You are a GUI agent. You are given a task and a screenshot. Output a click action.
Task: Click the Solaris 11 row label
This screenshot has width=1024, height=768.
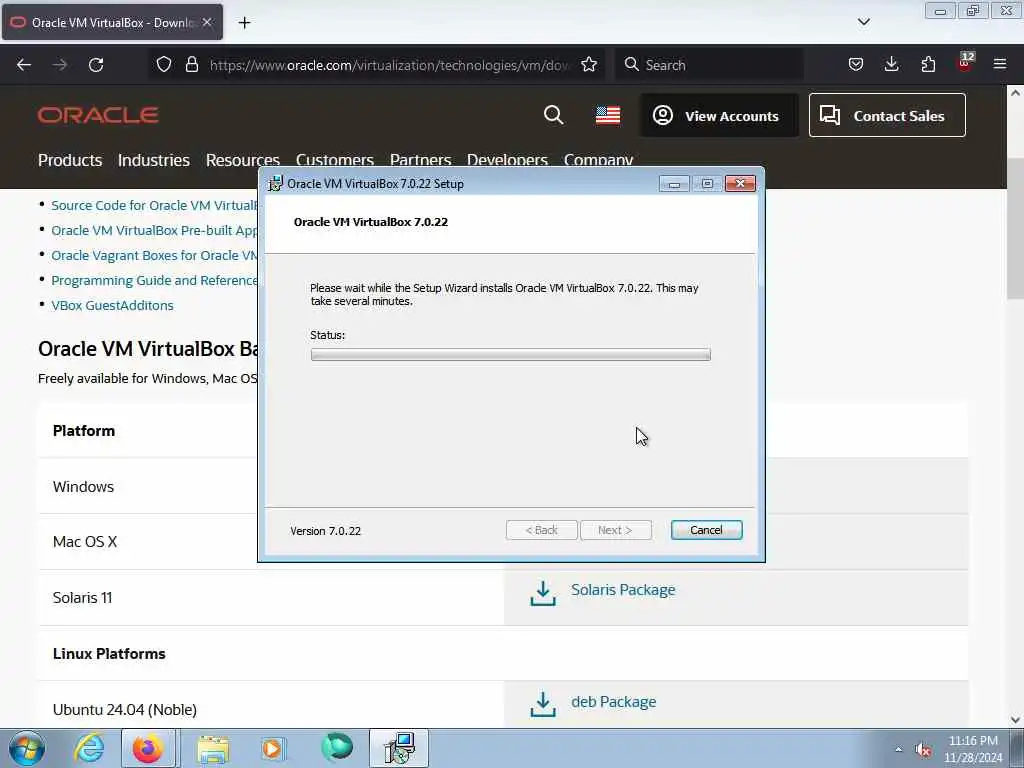point(82,598)
